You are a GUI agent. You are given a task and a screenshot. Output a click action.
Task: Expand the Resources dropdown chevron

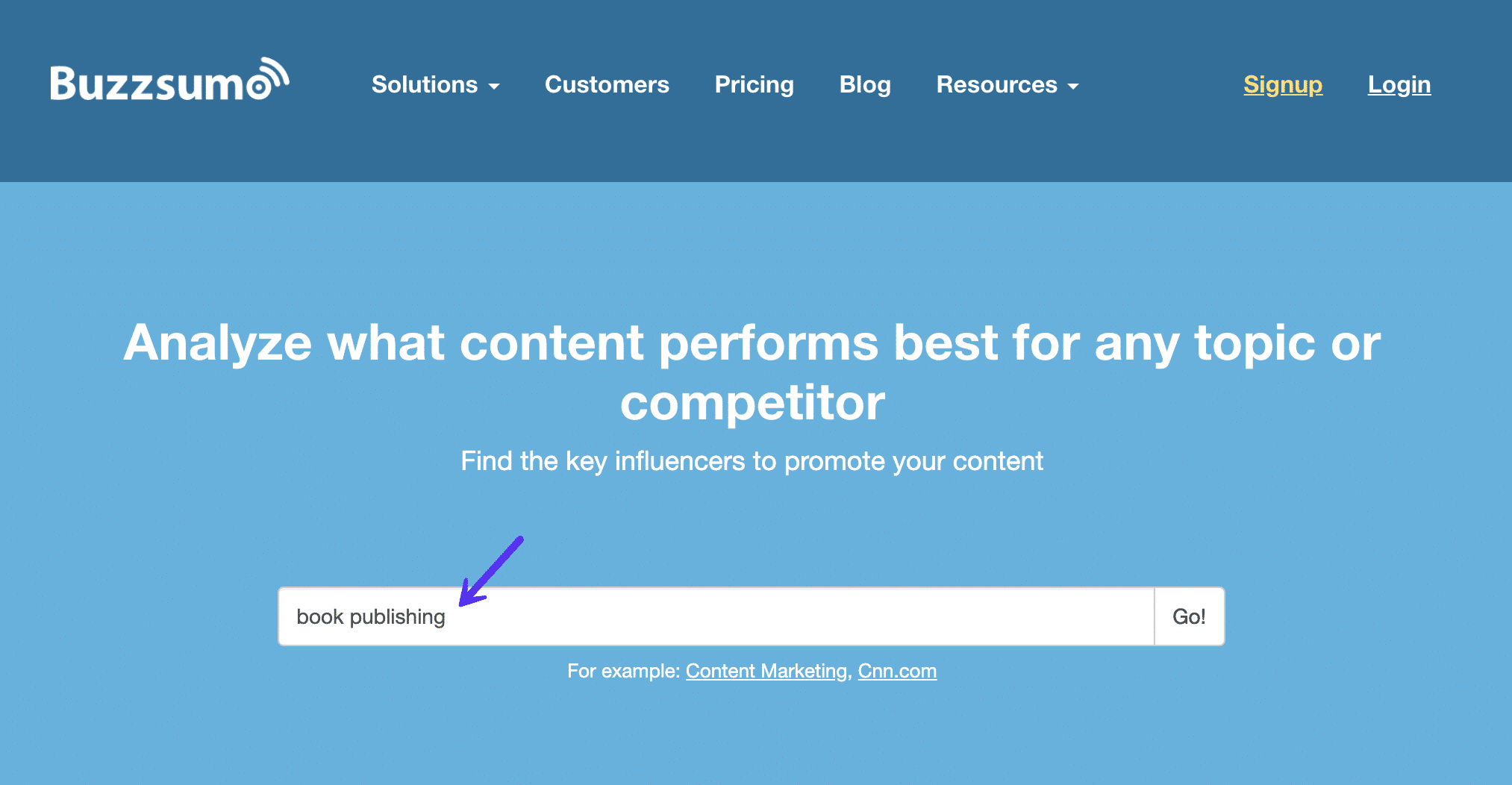pyautogui.click(x=1073, y=87)
